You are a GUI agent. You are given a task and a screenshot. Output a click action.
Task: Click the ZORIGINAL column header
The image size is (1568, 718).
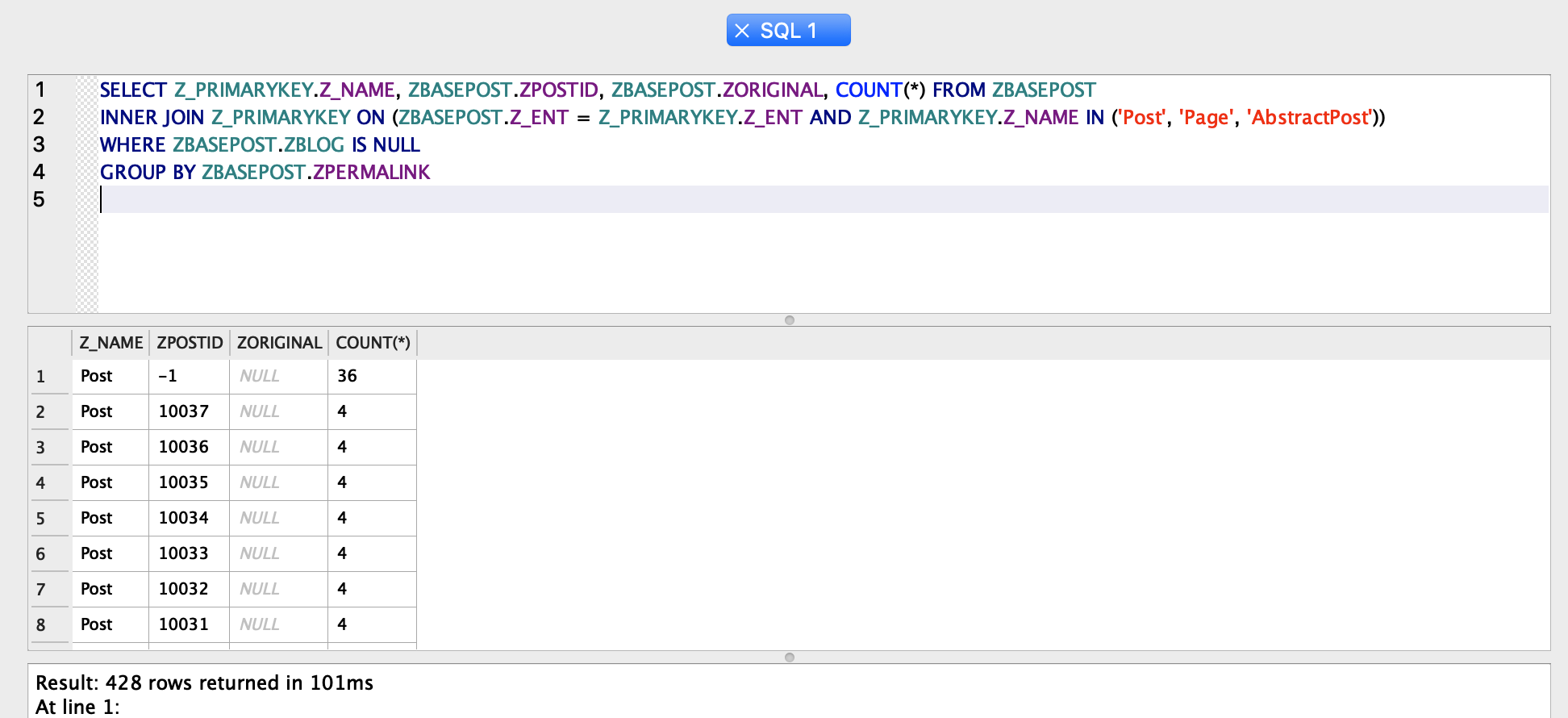(x=279, y=343)
